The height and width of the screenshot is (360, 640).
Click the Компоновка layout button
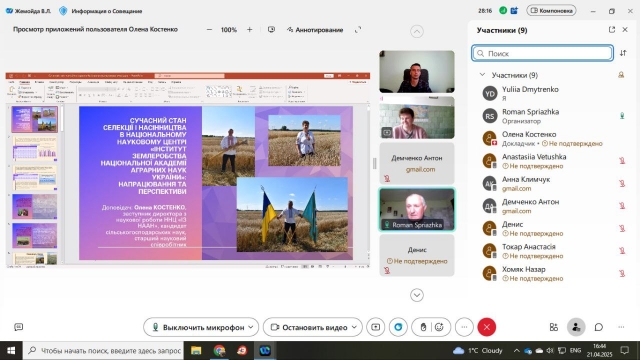point(551,11)
